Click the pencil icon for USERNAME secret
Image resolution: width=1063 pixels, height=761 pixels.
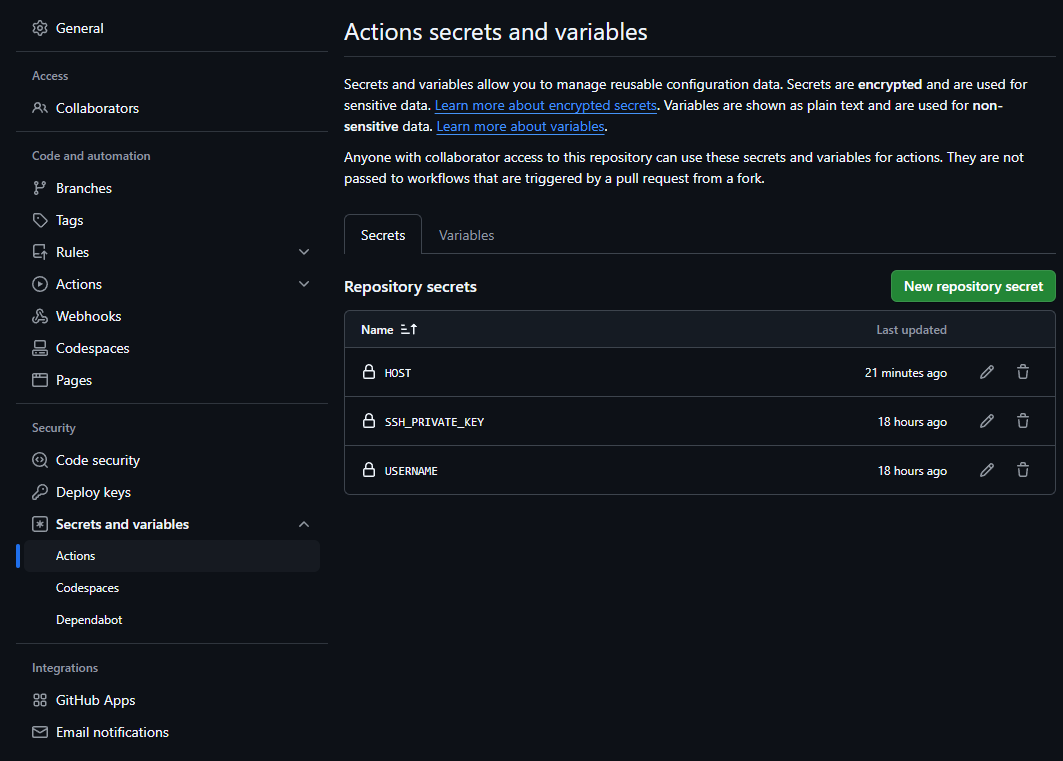click(x=987, y=470)
